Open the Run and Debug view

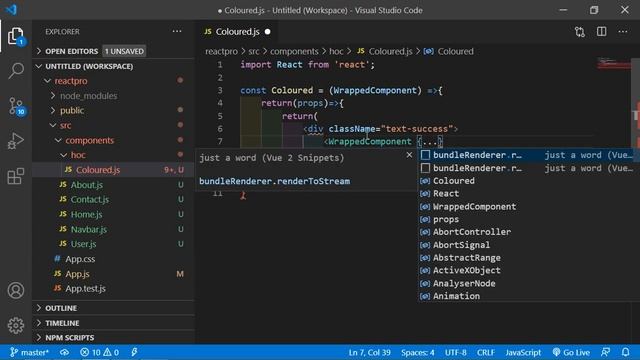[16, 141]
